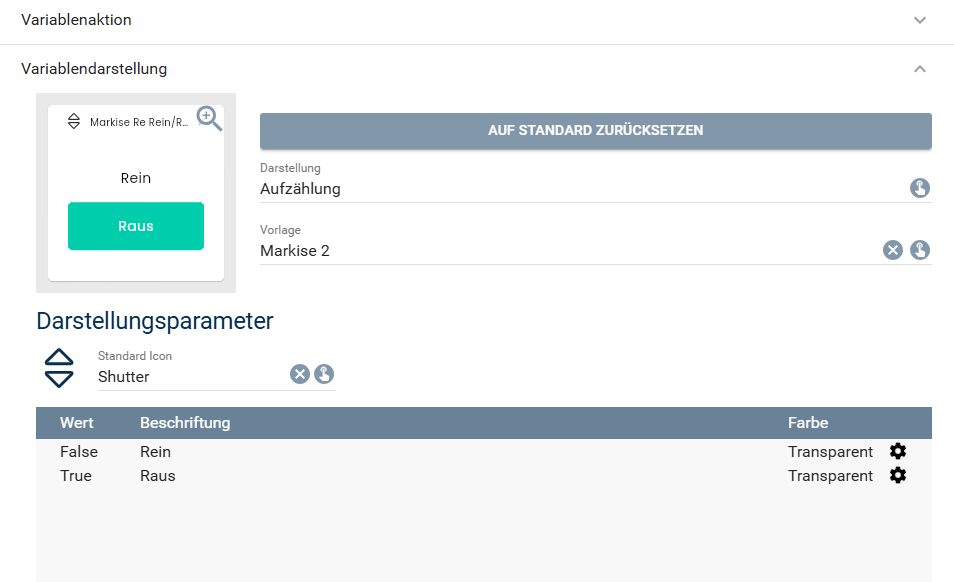Collapse the Variablendarstellung section chevron
The image size is (954, 582).
click(920, 69)
